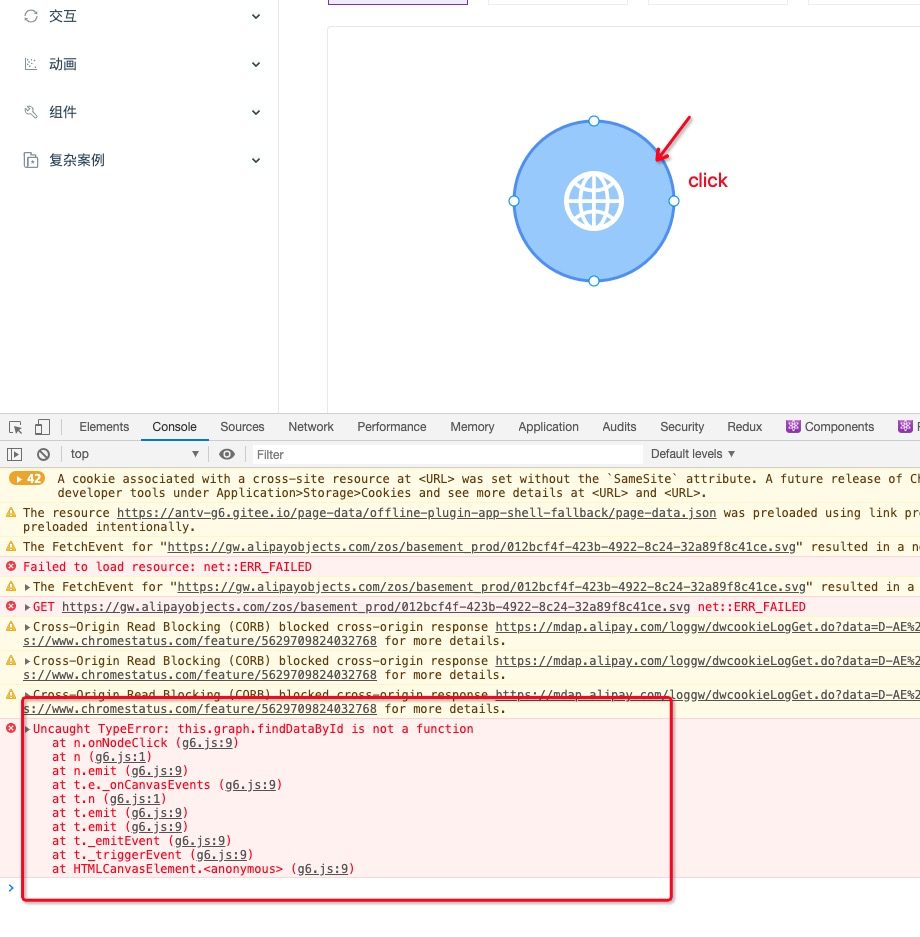Click the 组件 wrench icon

pyautogui.click(x=30, y=112)
